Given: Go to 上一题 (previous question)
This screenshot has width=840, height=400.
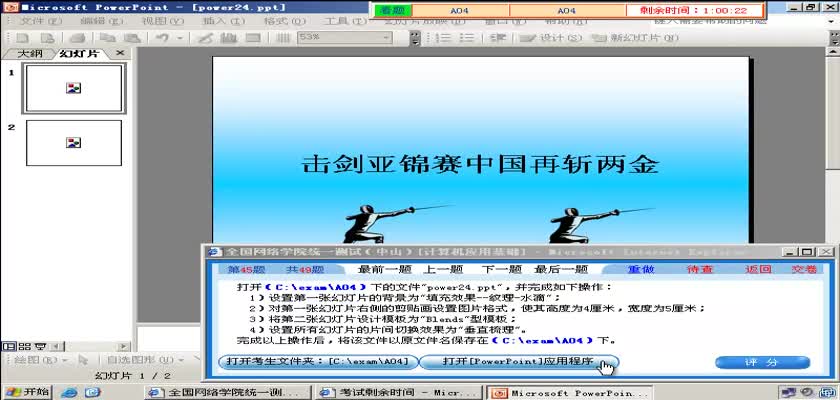Looking at the screenshot, I should (443, 269).
